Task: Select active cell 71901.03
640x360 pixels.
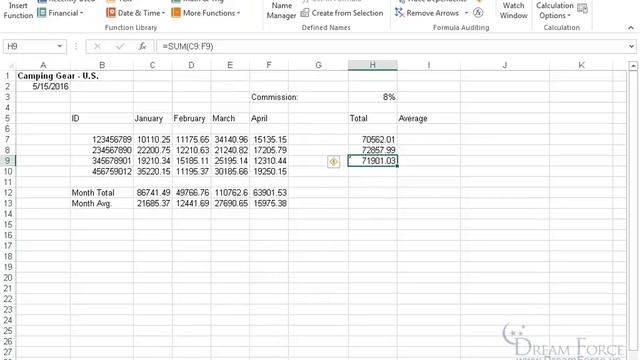Action: click(372, 161)
